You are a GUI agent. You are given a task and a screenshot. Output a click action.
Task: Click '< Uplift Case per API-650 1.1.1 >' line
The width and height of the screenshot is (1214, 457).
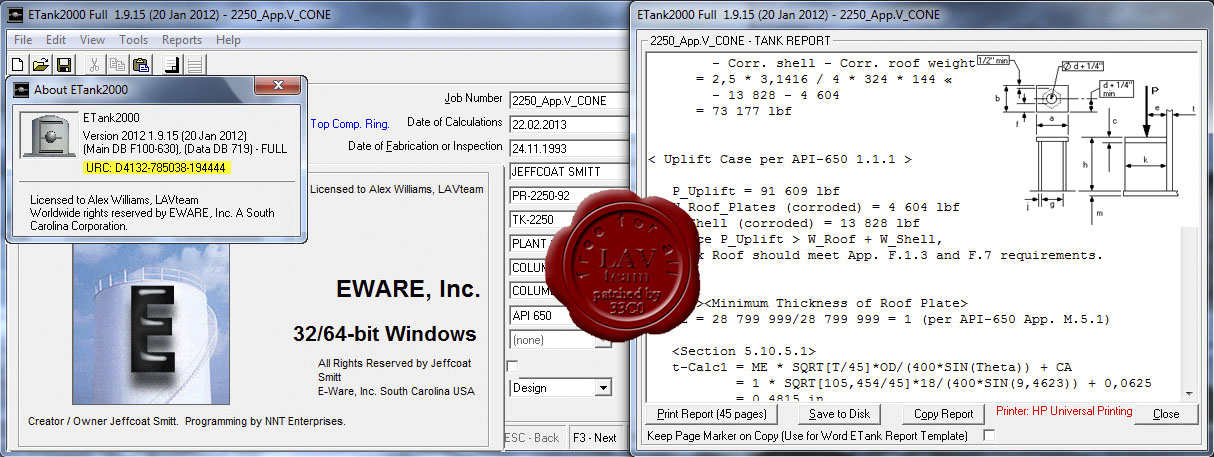(779, 159)
